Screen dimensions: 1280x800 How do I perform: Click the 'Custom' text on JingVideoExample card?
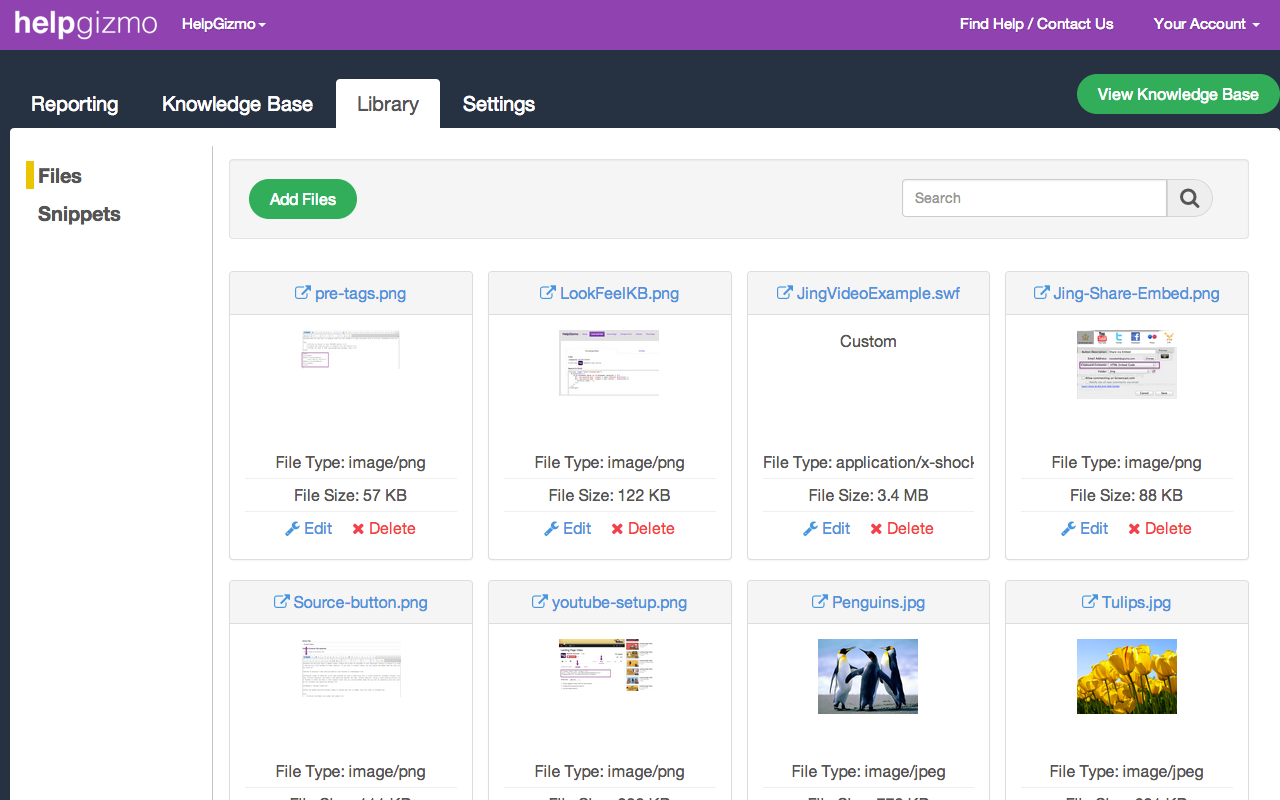point(868,341)
